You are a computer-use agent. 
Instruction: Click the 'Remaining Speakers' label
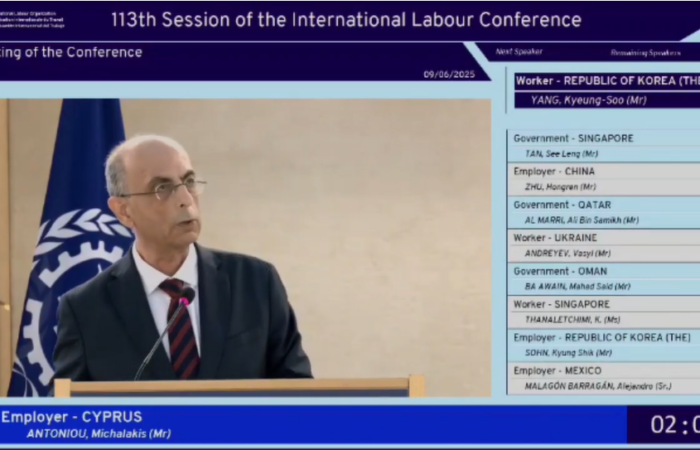[x=646, y=53]
